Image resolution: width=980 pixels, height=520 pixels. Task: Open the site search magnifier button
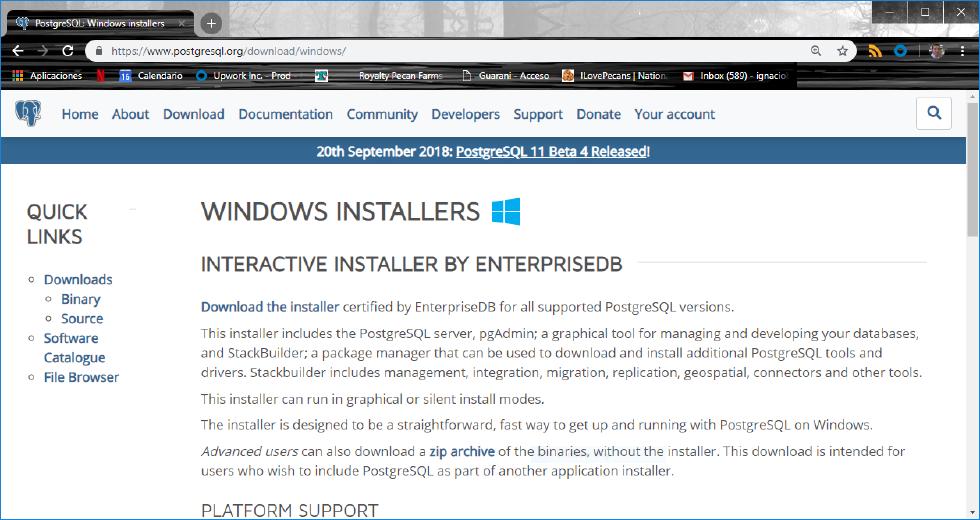coord(934,114)
